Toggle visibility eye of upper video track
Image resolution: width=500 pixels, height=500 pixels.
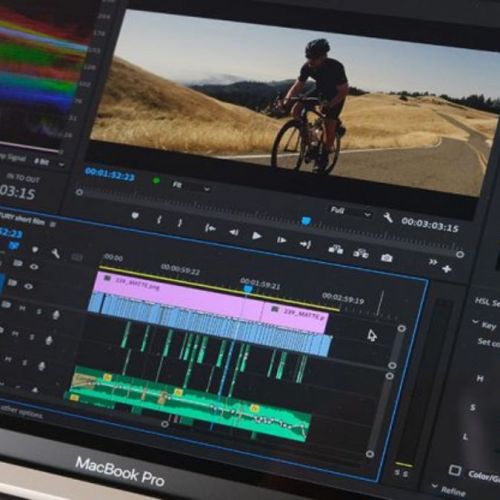click(34, 267)
